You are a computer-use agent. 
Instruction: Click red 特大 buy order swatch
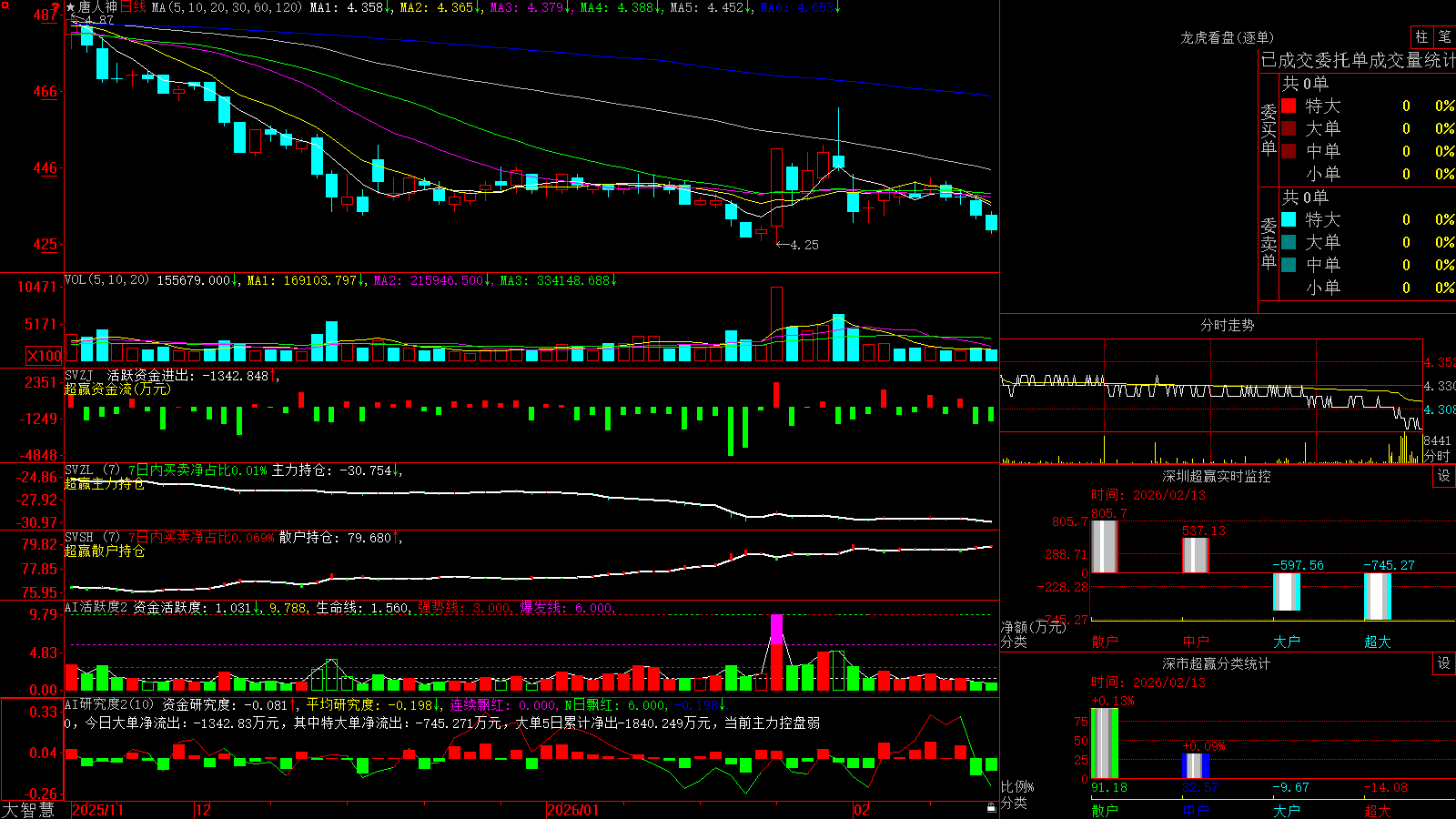[1289, 106]
